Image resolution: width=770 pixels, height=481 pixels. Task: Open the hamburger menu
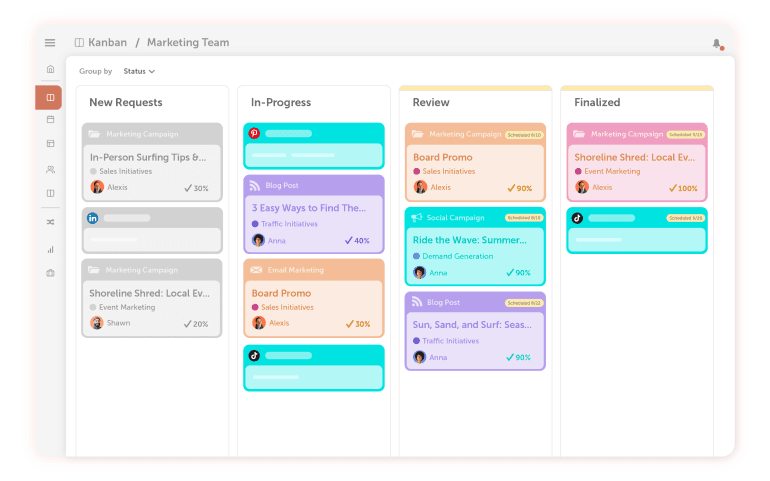point(50,43)
